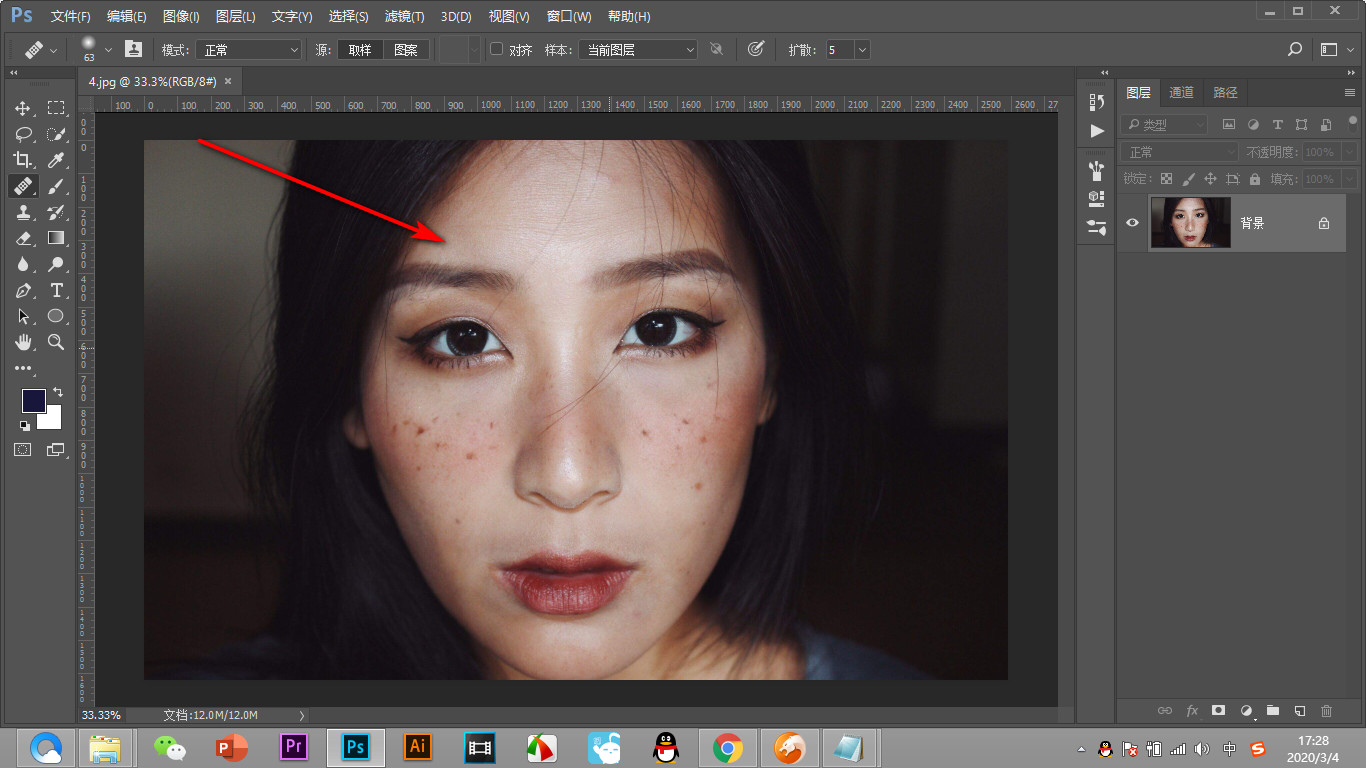Select the Spot Healing Brush tool
This screenshot has height=768, width=1366.
23,186
